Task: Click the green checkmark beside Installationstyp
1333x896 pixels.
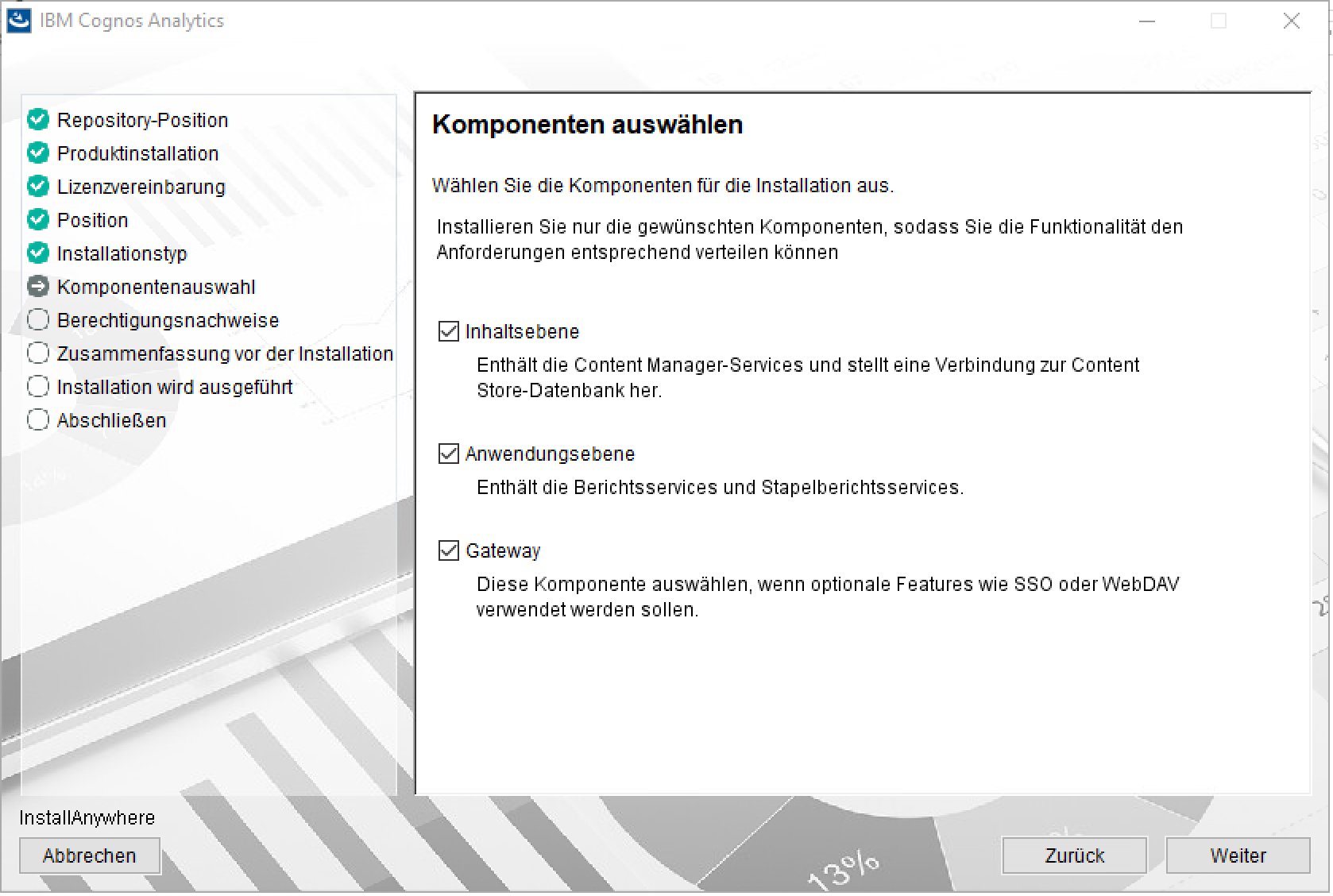Action: coord(38,253)
